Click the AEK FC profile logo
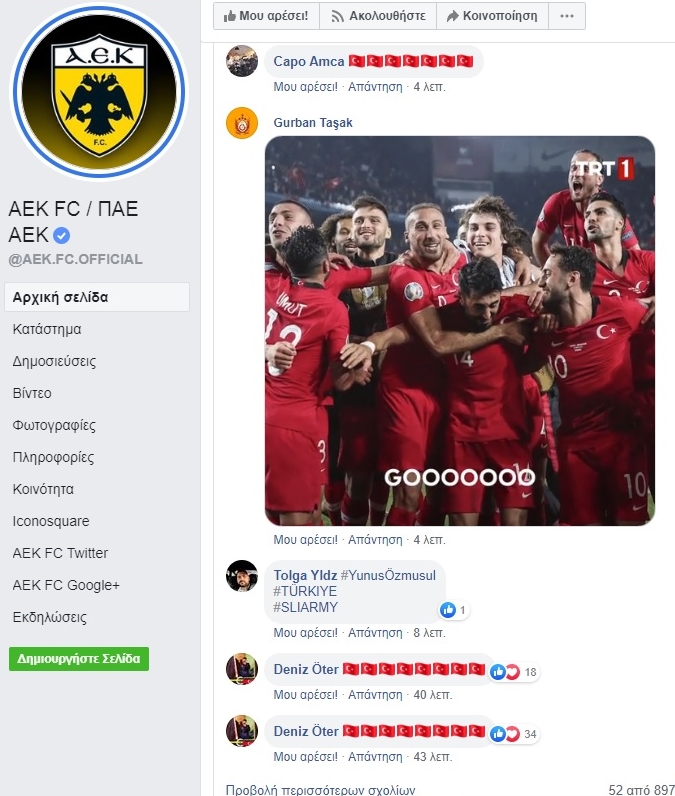 tap(99, 92)
